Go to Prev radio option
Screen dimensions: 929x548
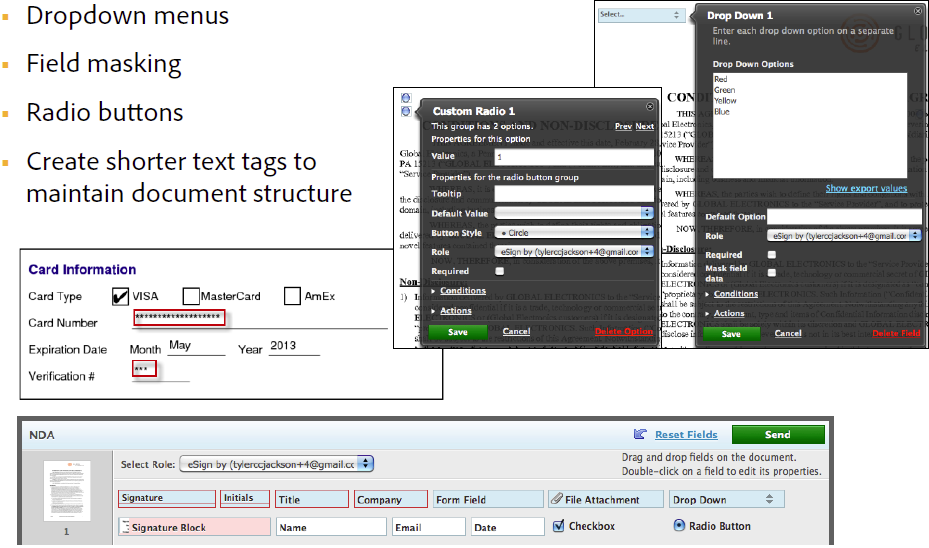pyautogui.click(x=623, y=126)
